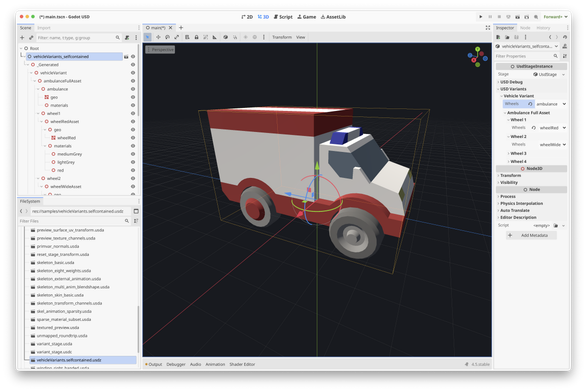Go to previous object in Inspector history
Viewport: 587px width, 392px height.
pos(550,37)
